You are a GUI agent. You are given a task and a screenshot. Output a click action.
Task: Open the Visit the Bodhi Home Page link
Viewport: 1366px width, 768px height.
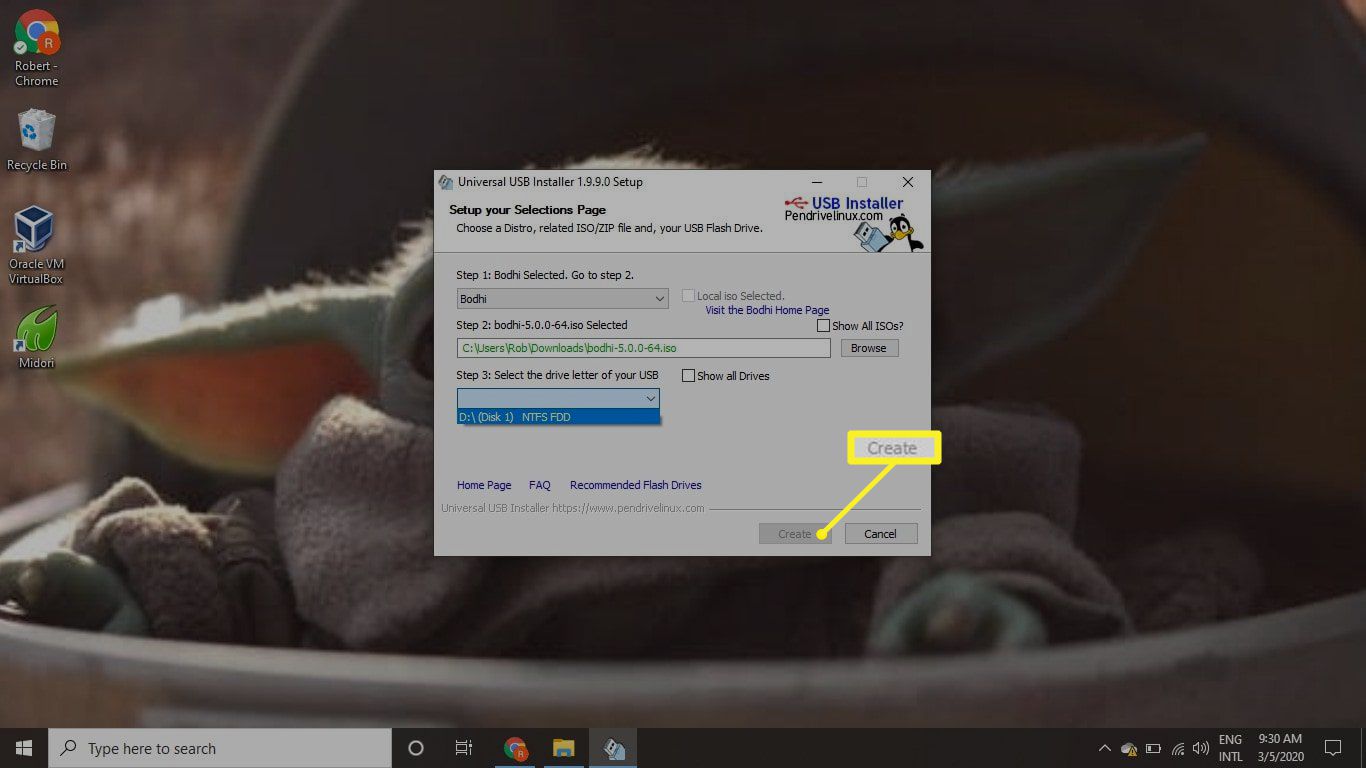(767, 311)
